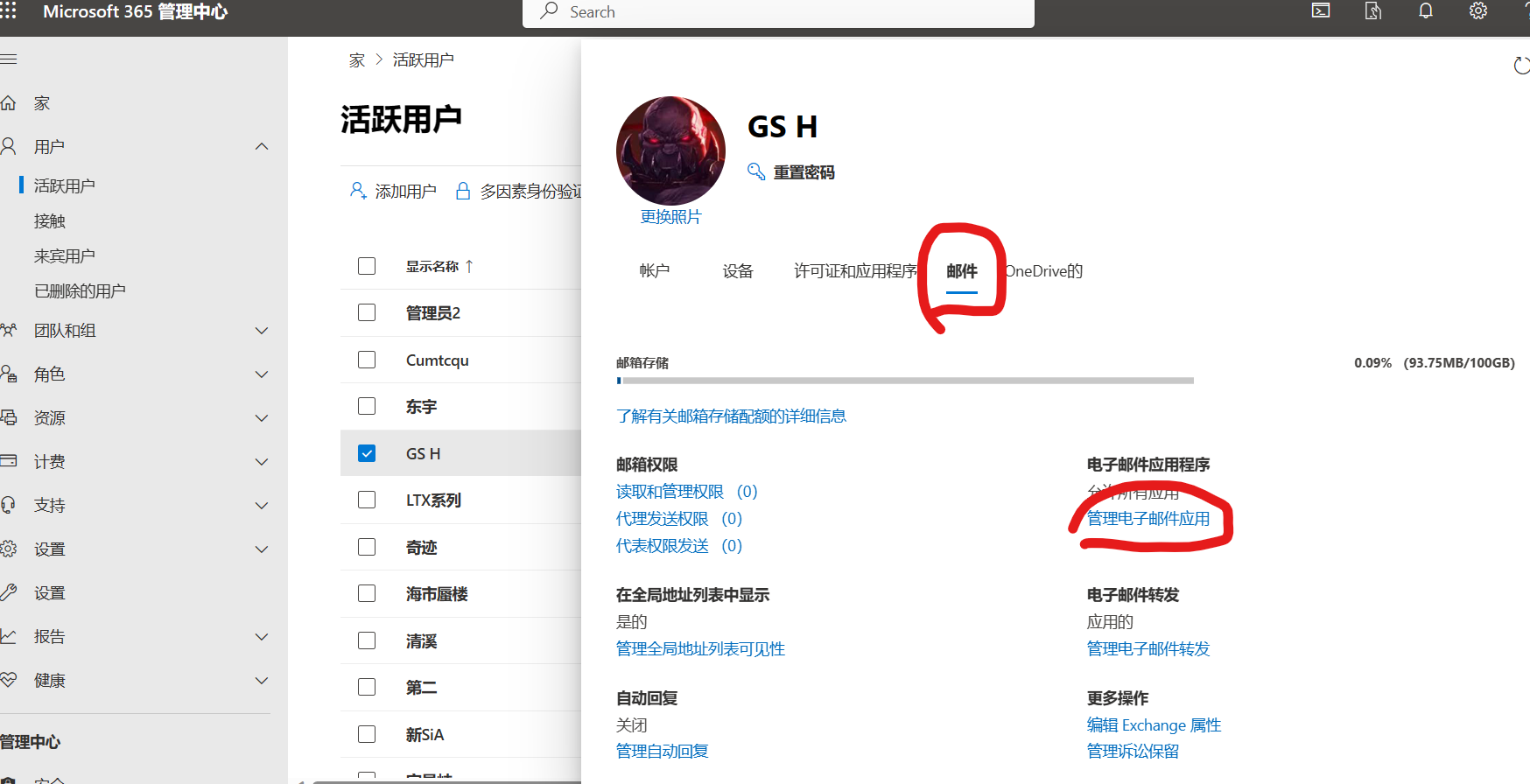Check the box for Cumtcqu
This screenshot has width=1530, height=784.
pyautogui.click(x=367, y=360)
